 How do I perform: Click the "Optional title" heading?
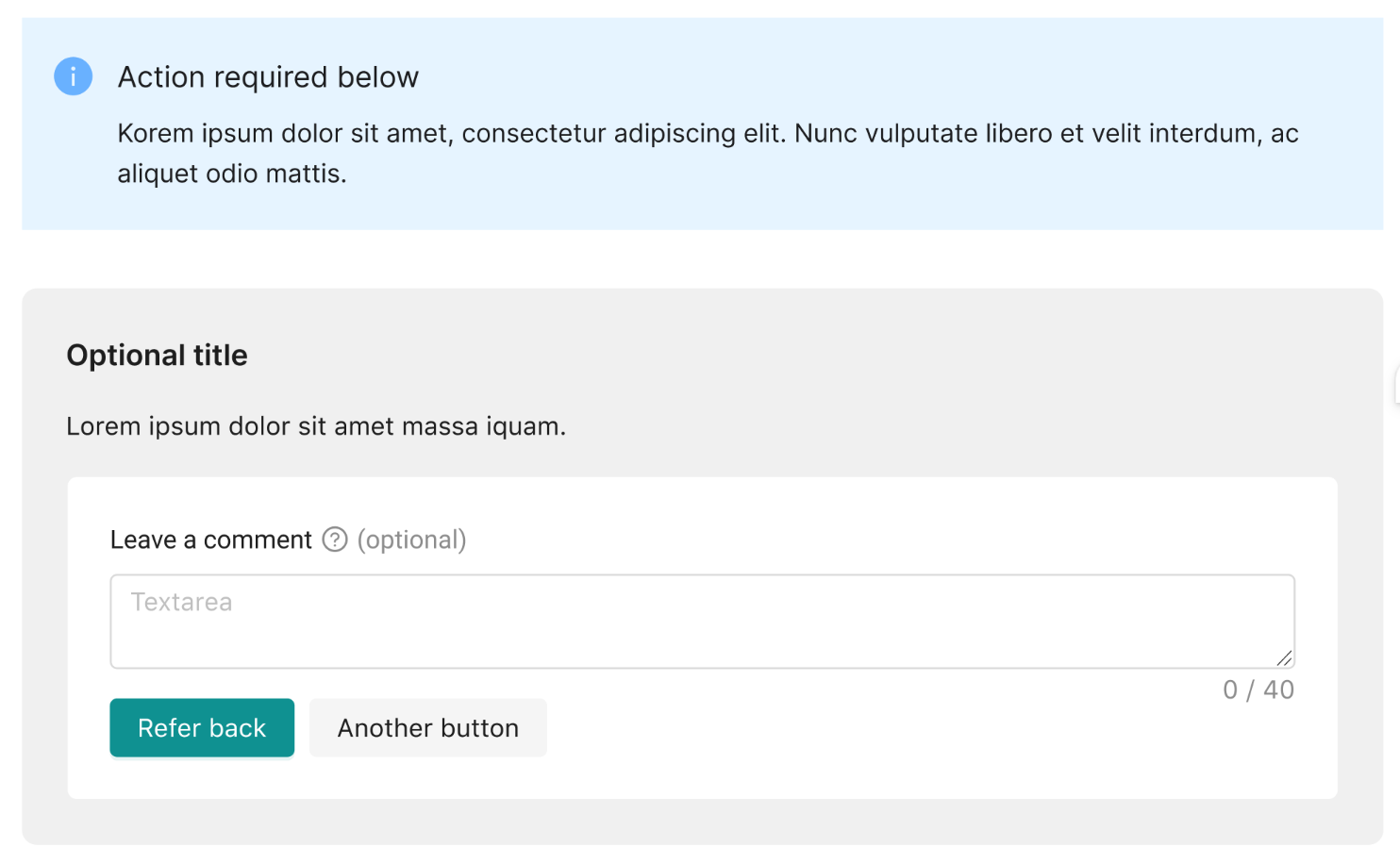[x=157, y=356]
